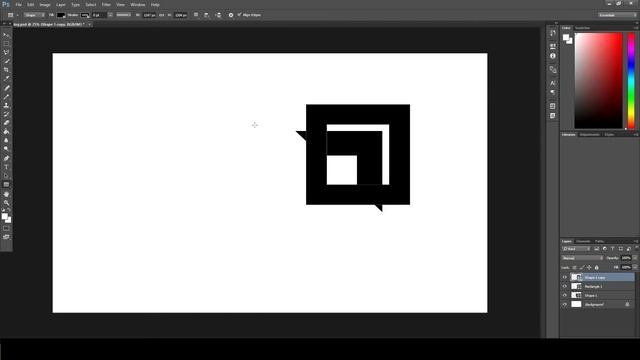Viewport: 640px width, 360px height.
Task: Open the stroke type line dropdown
Action: coord(123,15)
